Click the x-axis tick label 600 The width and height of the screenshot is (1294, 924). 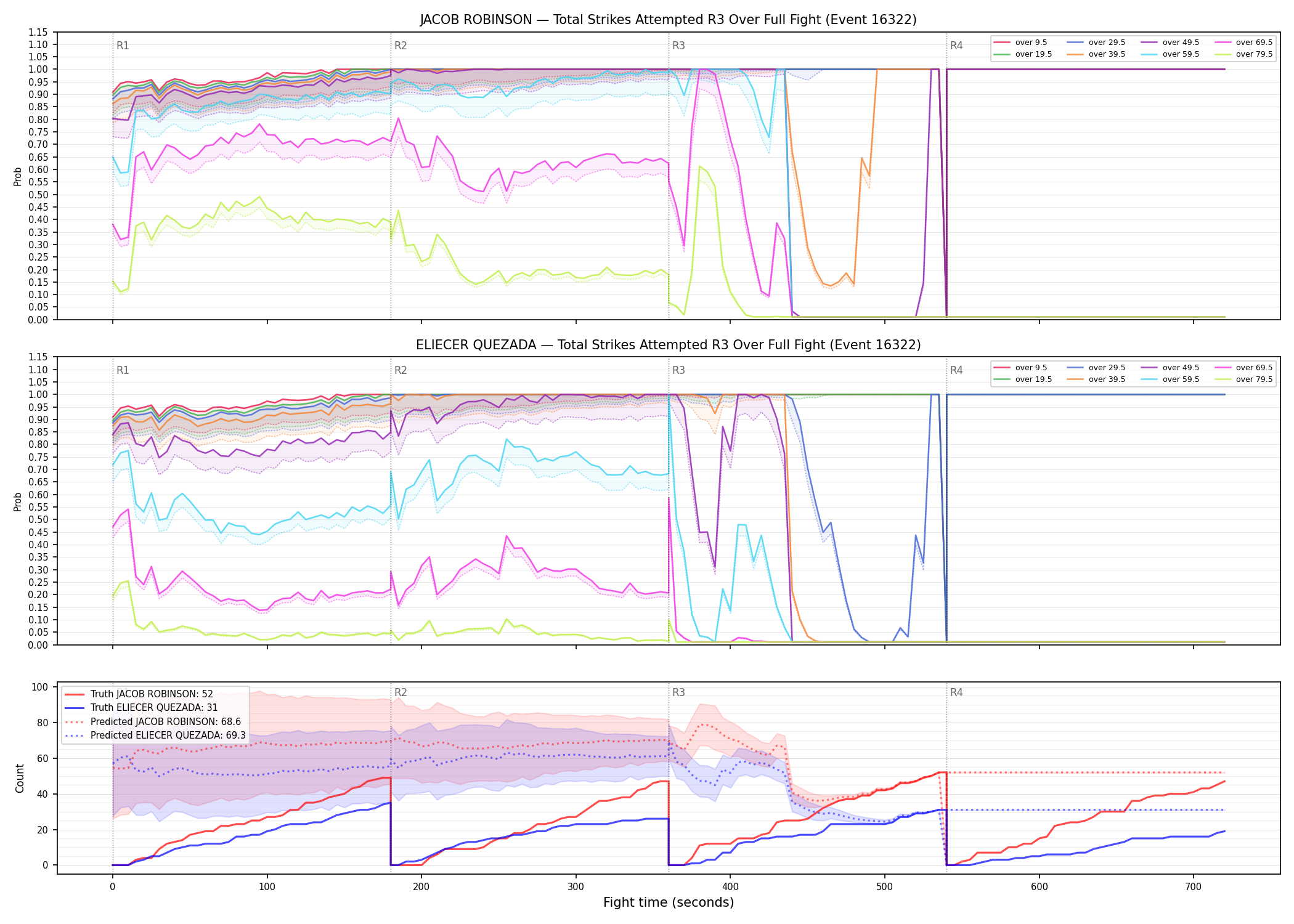tap(1039, 887)
